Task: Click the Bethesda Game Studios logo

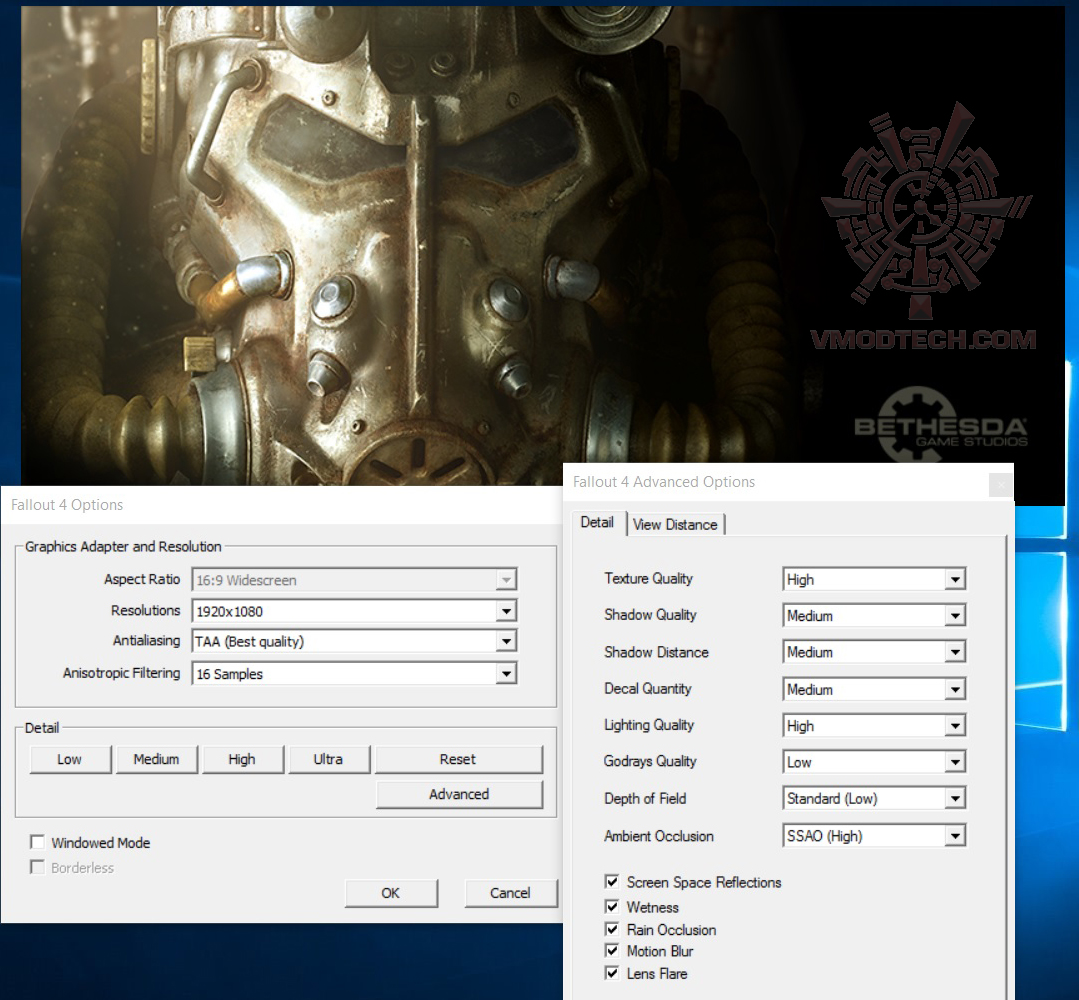Action: (x=941, y=427)
